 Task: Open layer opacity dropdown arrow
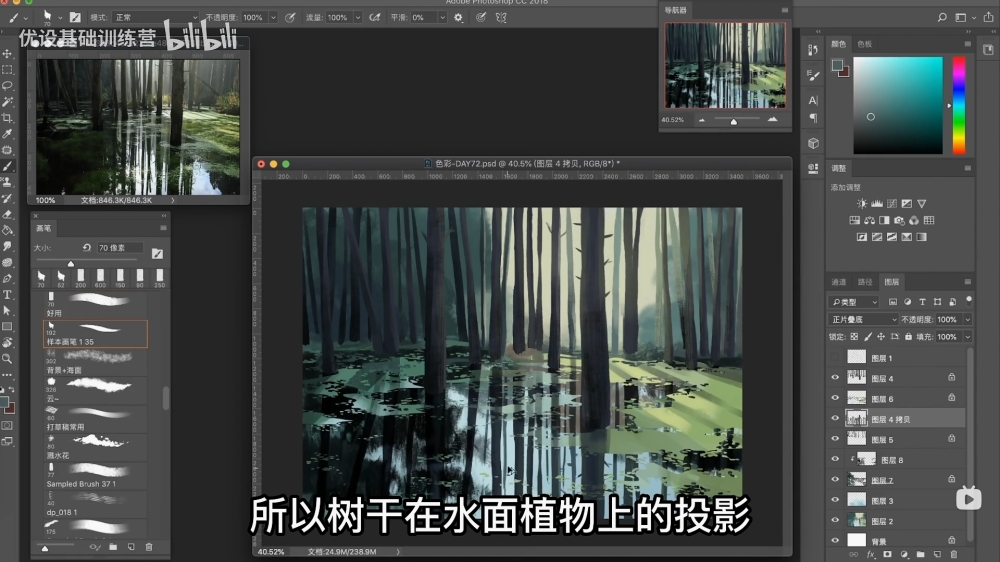967,319
